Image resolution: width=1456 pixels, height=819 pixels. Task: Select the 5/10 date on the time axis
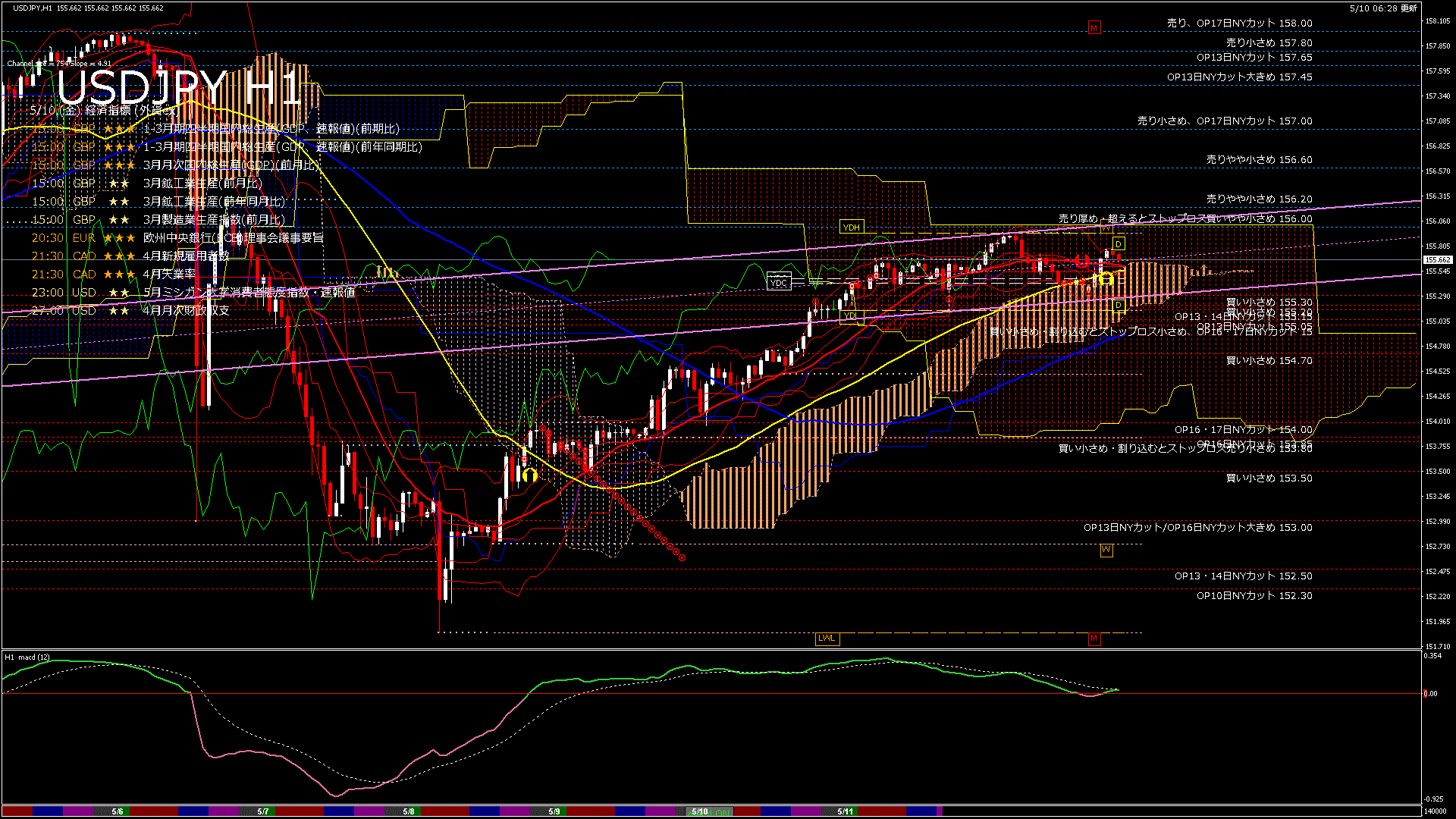pos(699,811)
